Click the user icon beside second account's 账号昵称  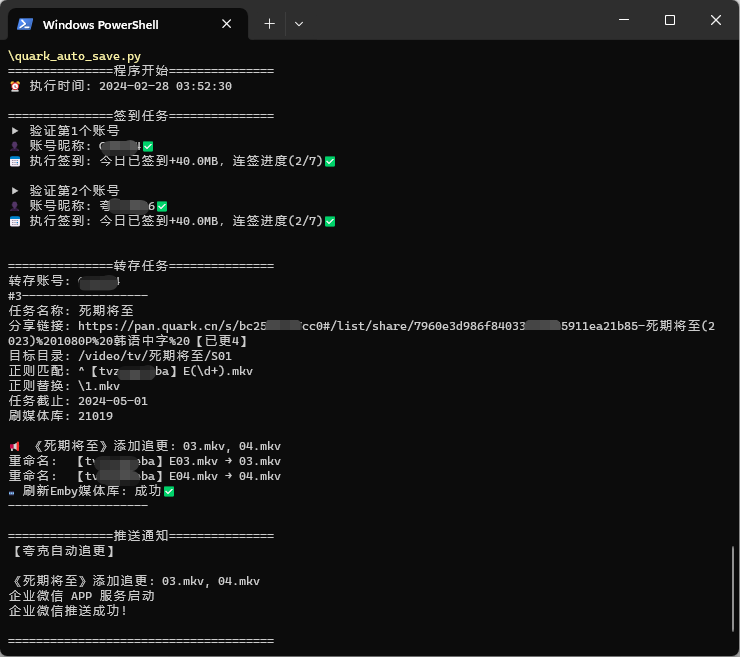pos(15,206)
